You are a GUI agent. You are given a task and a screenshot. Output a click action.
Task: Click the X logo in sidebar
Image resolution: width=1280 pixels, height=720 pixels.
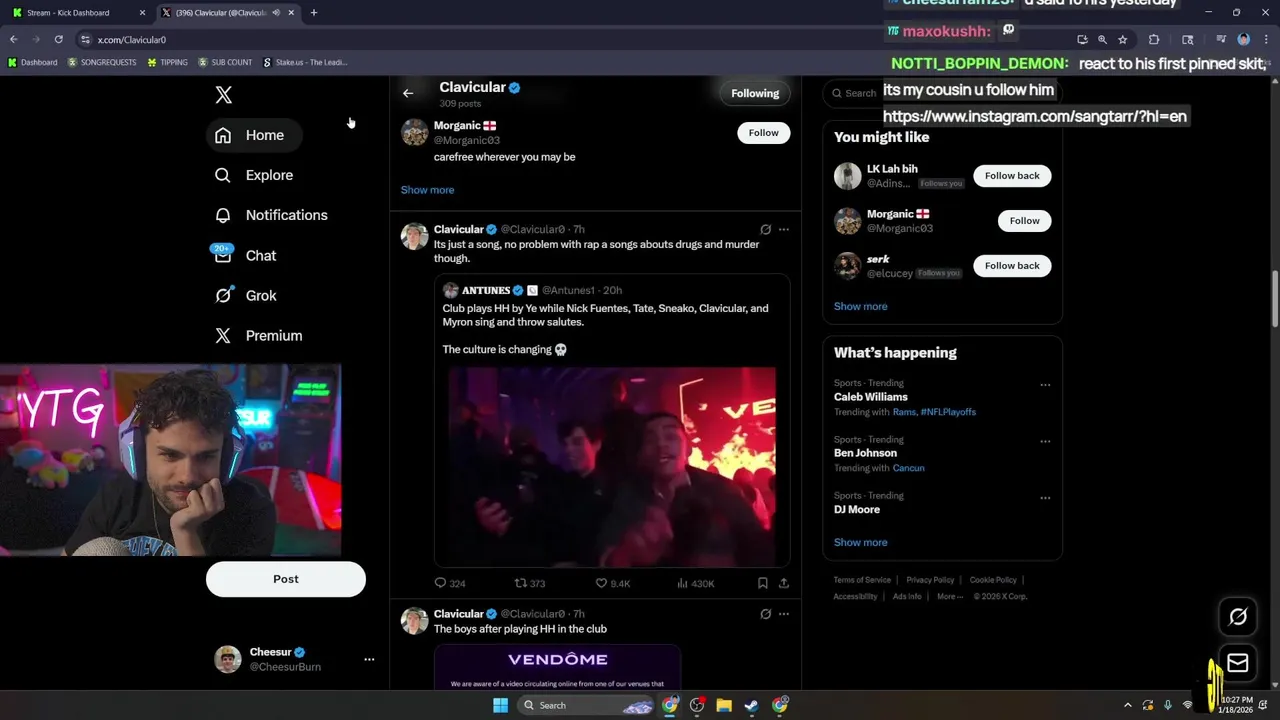224,95
